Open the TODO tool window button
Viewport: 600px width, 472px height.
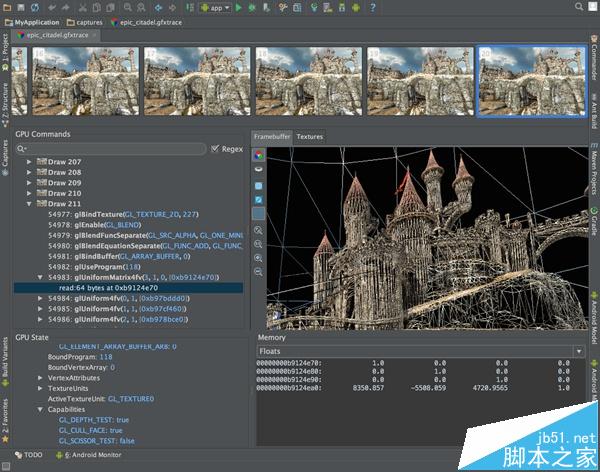point(29,455)
